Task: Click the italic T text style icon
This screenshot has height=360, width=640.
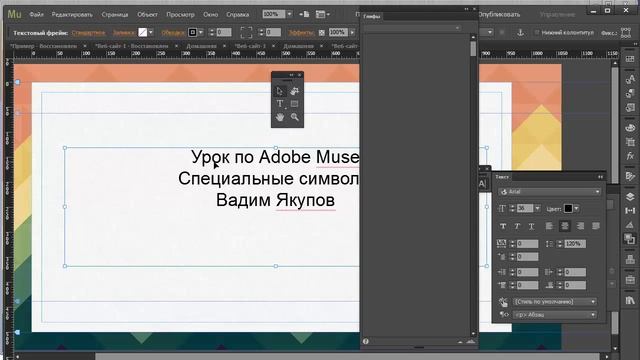Action: click(517, 226)
